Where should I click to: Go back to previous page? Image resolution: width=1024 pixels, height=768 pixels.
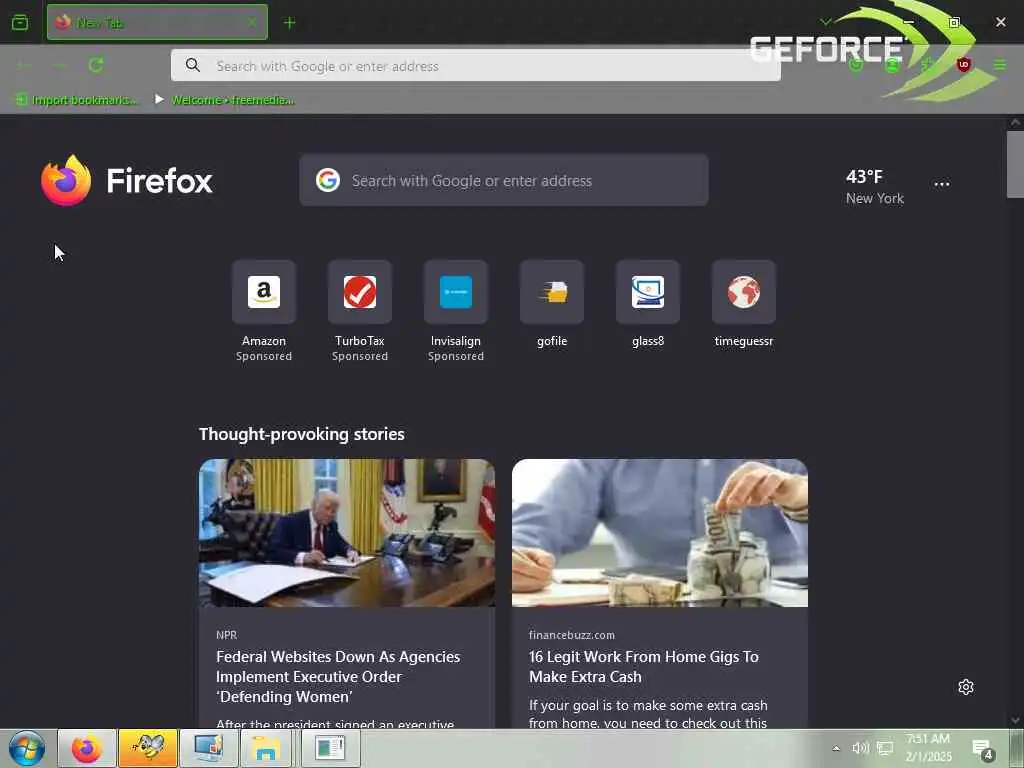pyautogui.click(x=24, y=65)
